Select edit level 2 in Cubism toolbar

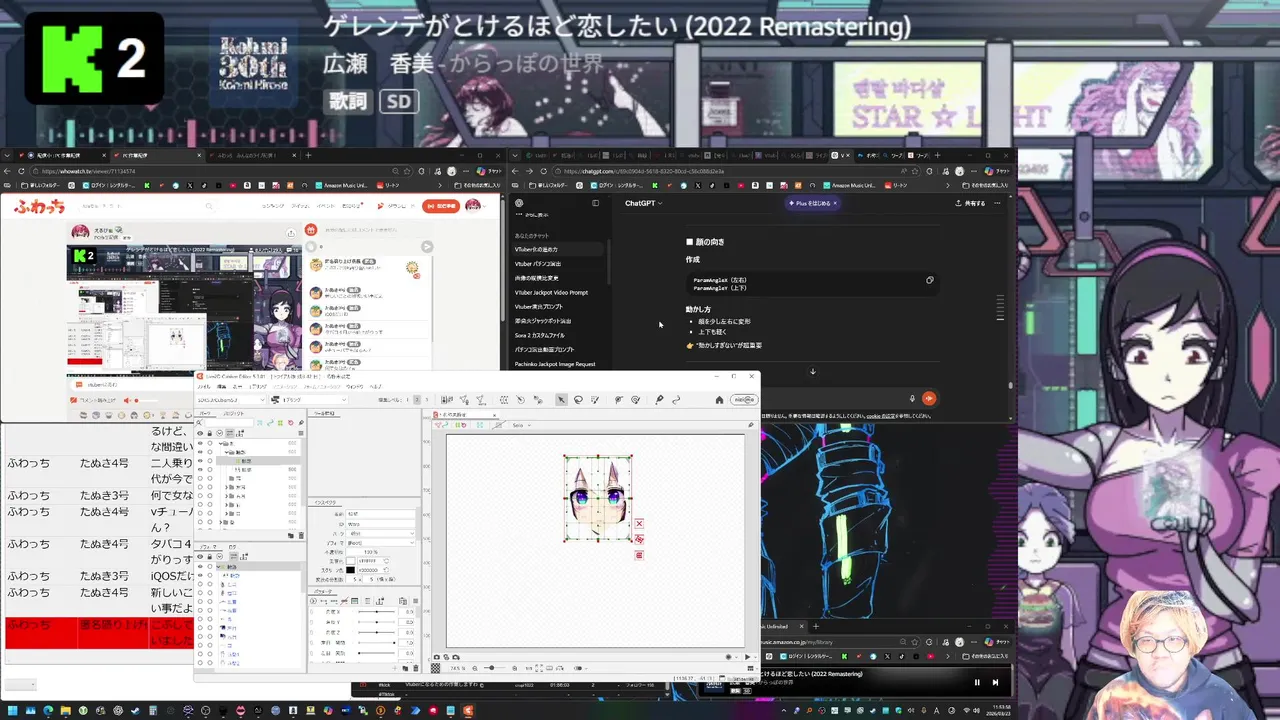click(x=417, y=400)
